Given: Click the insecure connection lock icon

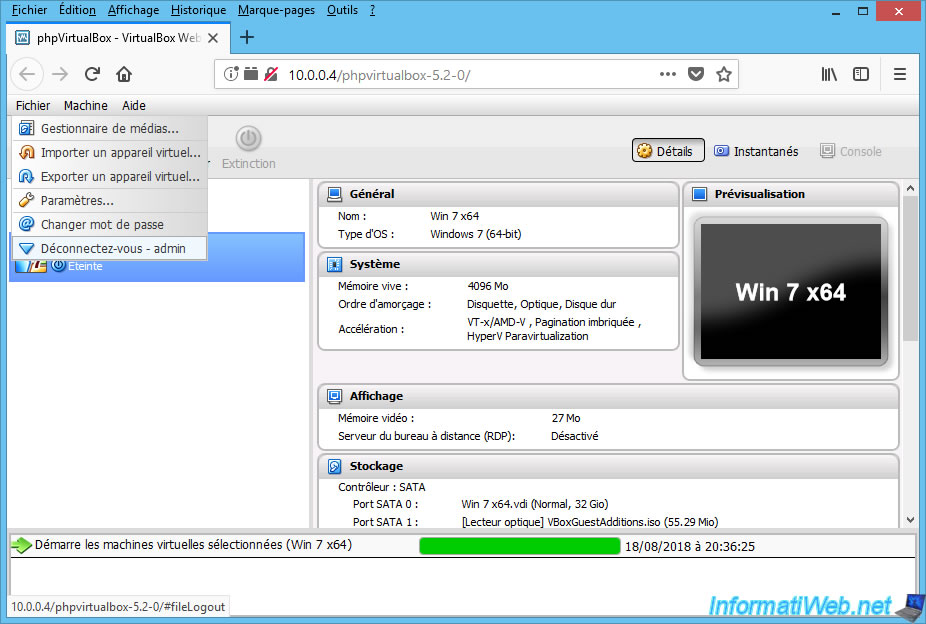Looking at the screenshot, I should [271, 74].
